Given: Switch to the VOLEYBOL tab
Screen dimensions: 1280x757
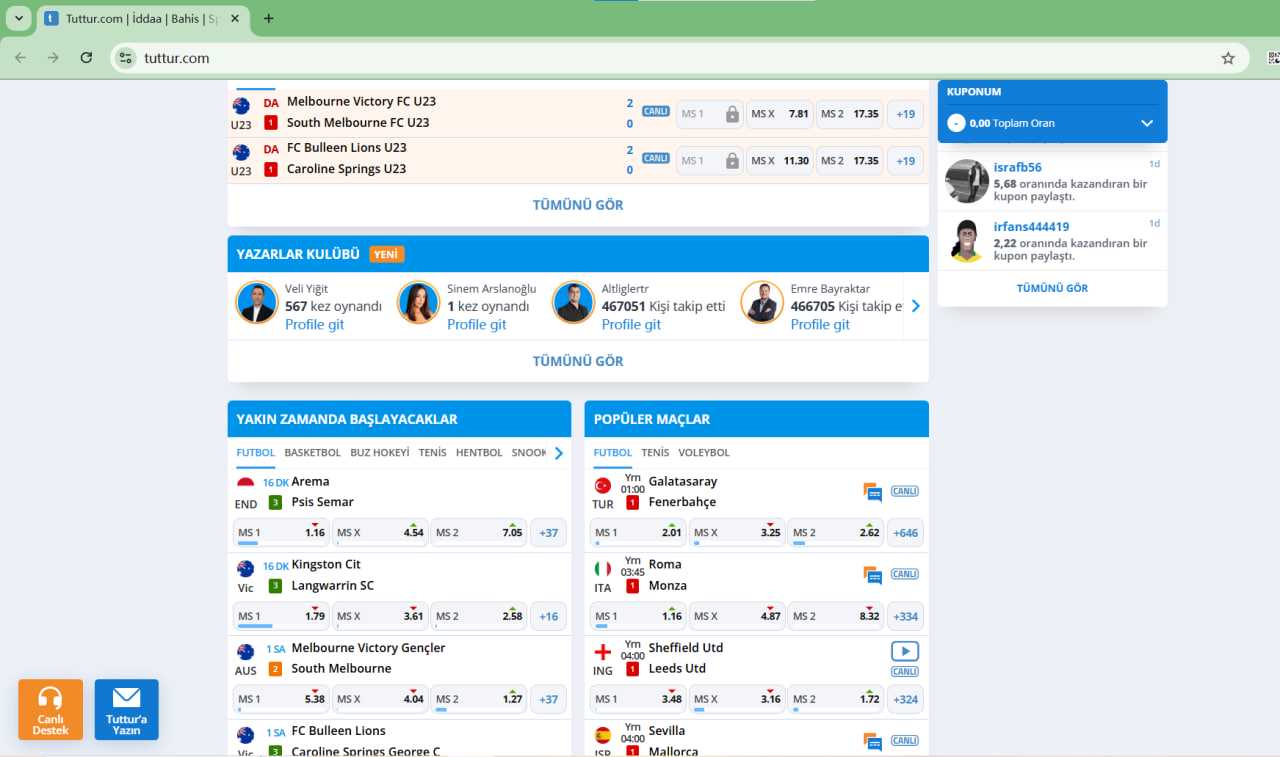Looking at the screenshot, I should coord(704,453).
